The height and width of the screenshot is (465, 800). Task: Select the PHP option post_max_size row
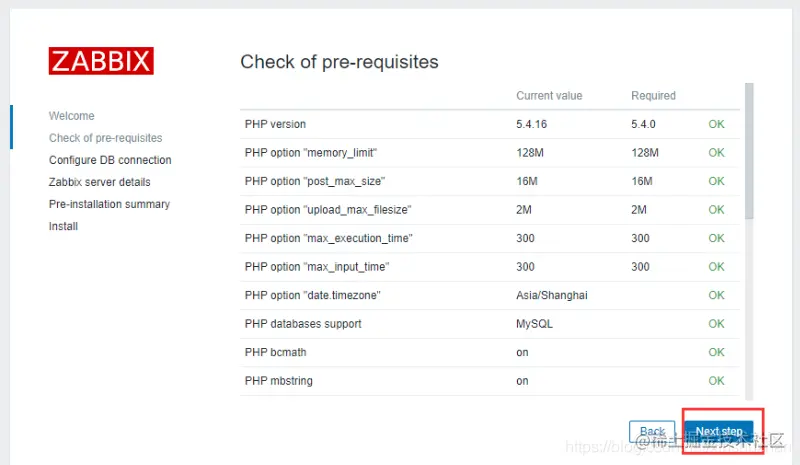pyautogui.click(x=315, y=181)
